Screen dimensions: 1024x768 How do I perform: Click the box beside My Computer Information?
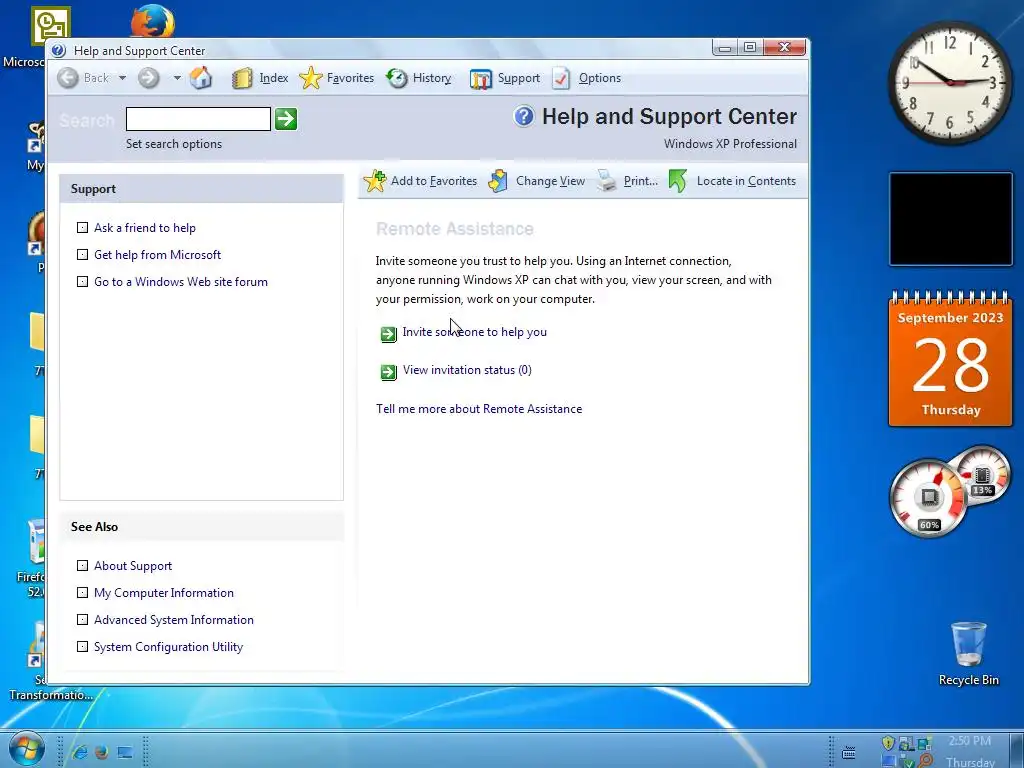(x=82, y=592)
